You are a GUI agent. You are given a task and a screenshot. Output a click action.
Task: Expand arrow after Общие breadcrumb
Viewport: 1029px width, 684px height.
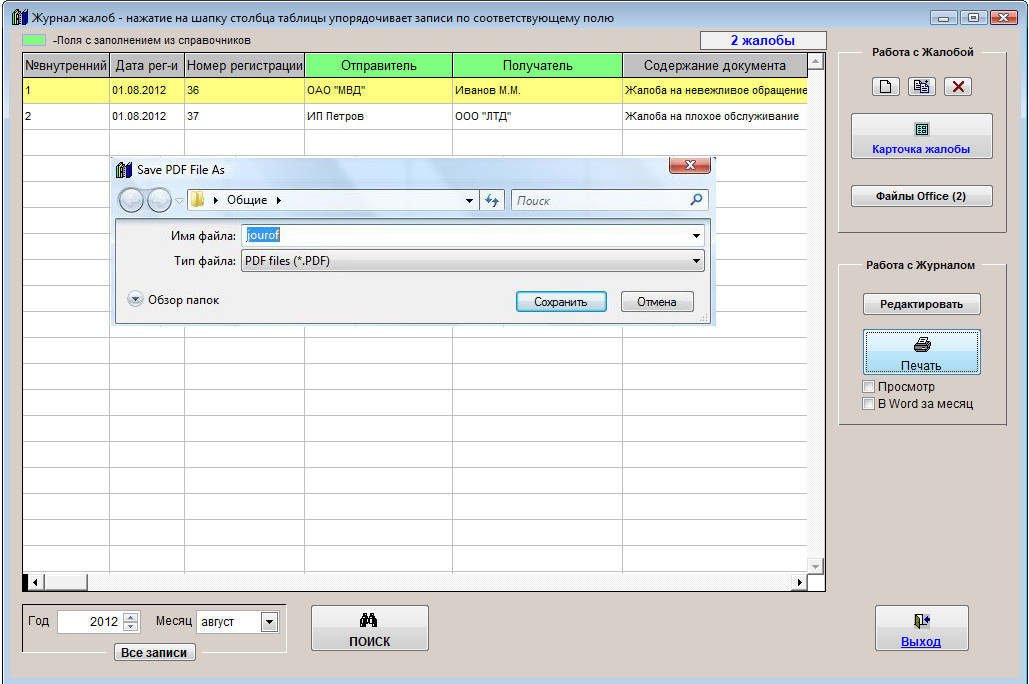pyautogui.click(x=279, y=200)
